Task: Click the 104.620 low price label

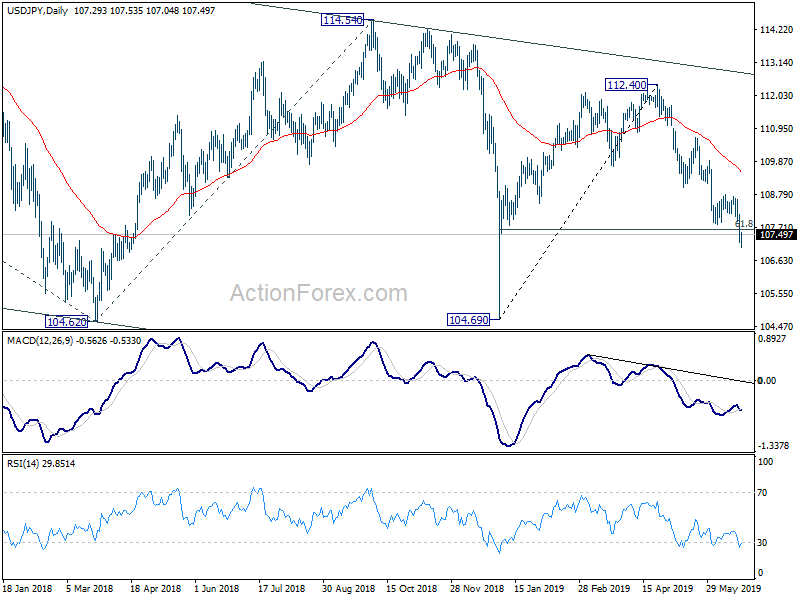Action: point(66,321)
